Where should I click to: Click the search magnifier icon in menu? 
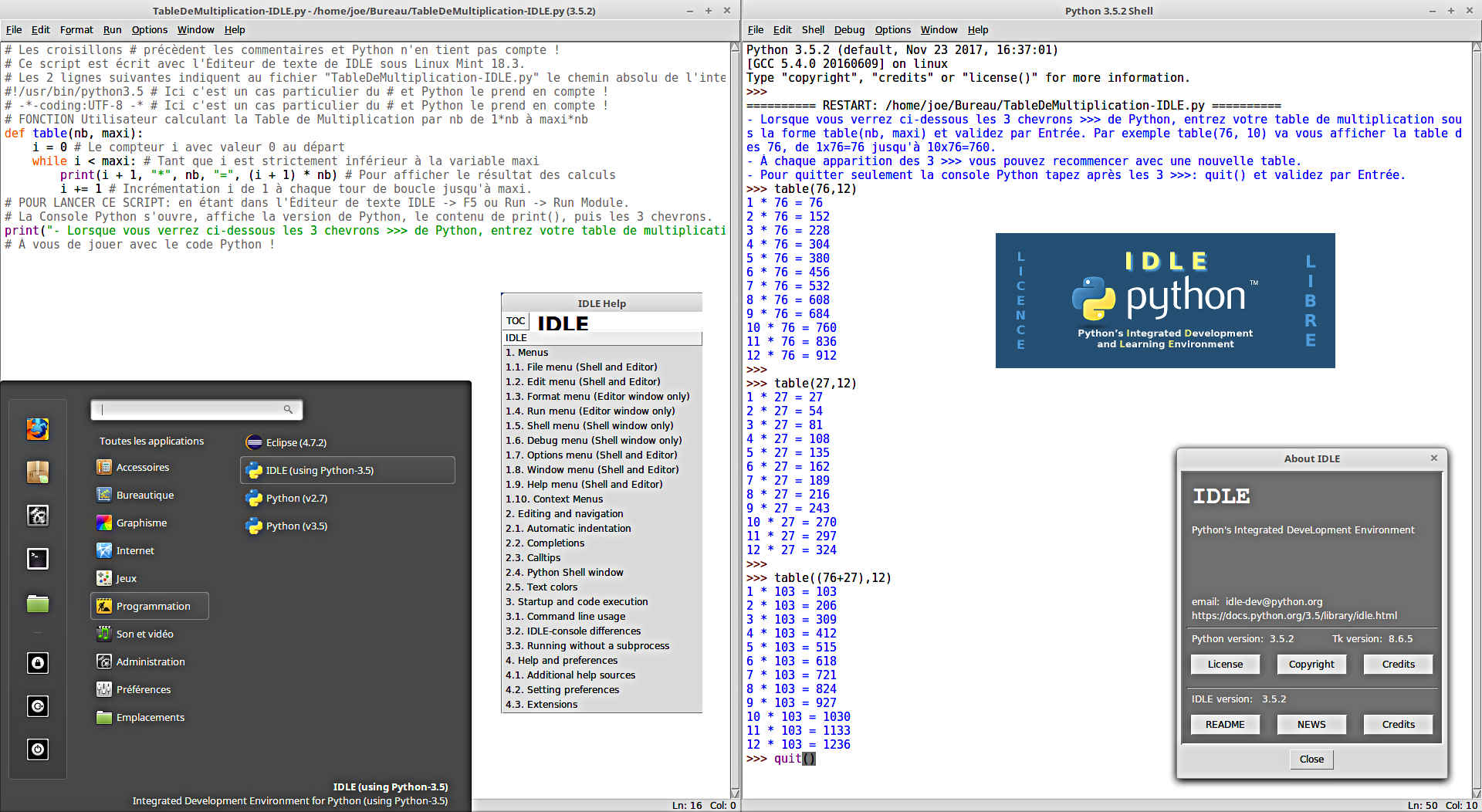tap(288, 409)
